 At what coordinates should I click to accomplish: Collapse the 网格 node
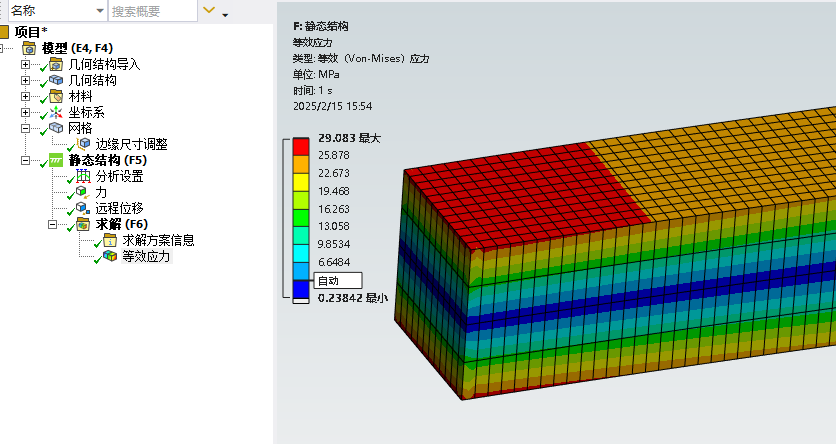(x=25, y=128)
